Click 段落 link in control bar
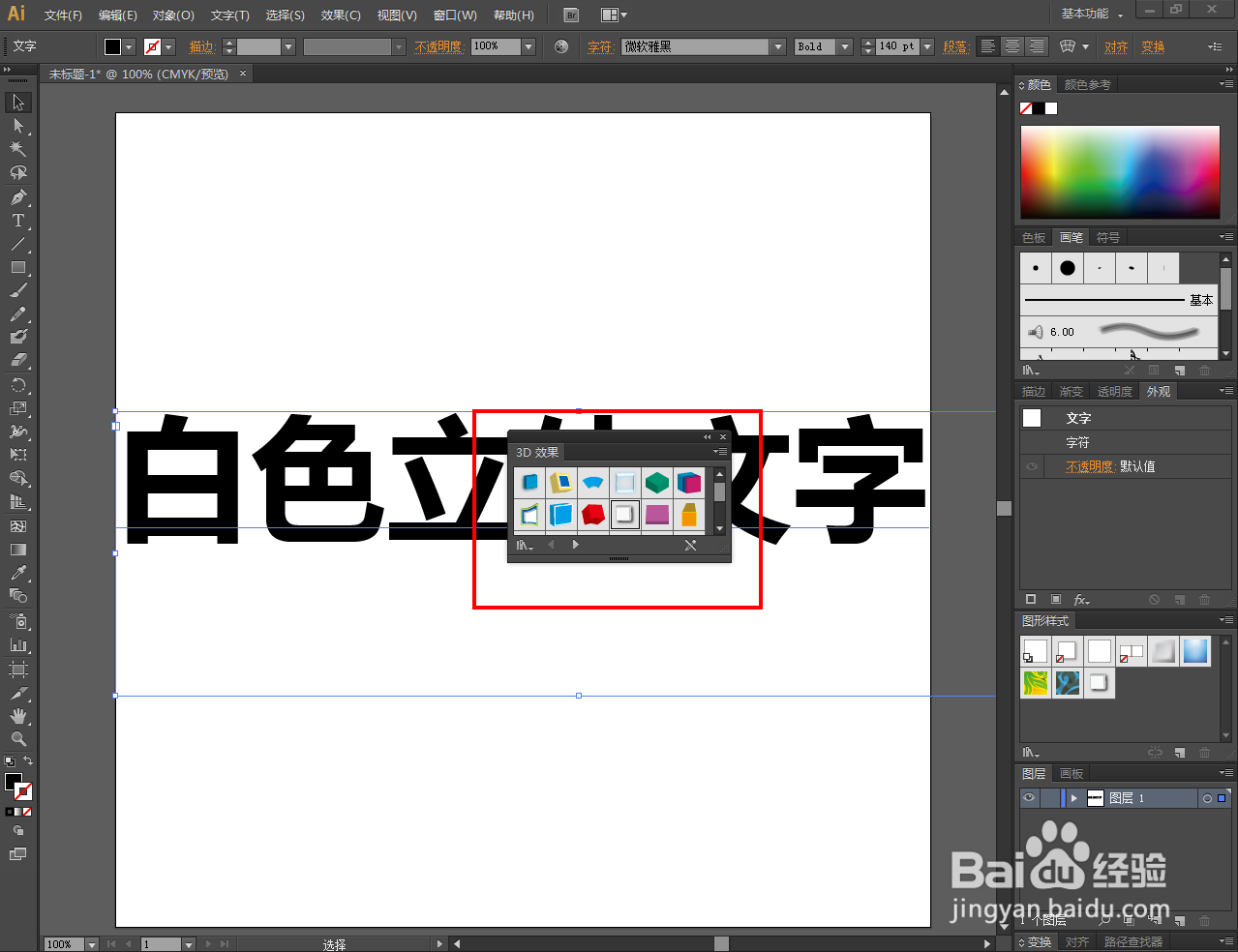The image size is (1238, 952). tap(955, 46)
